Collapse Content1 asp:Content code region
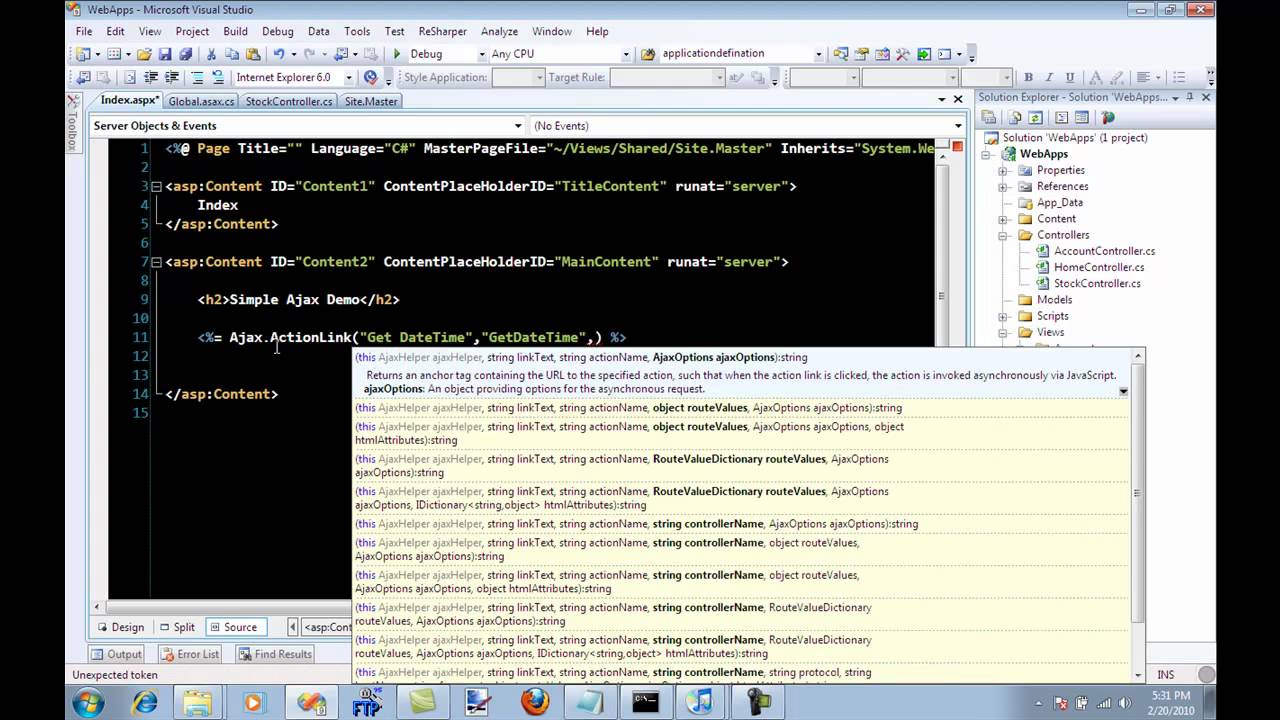 pyautogui.click(x=157, y=186)
